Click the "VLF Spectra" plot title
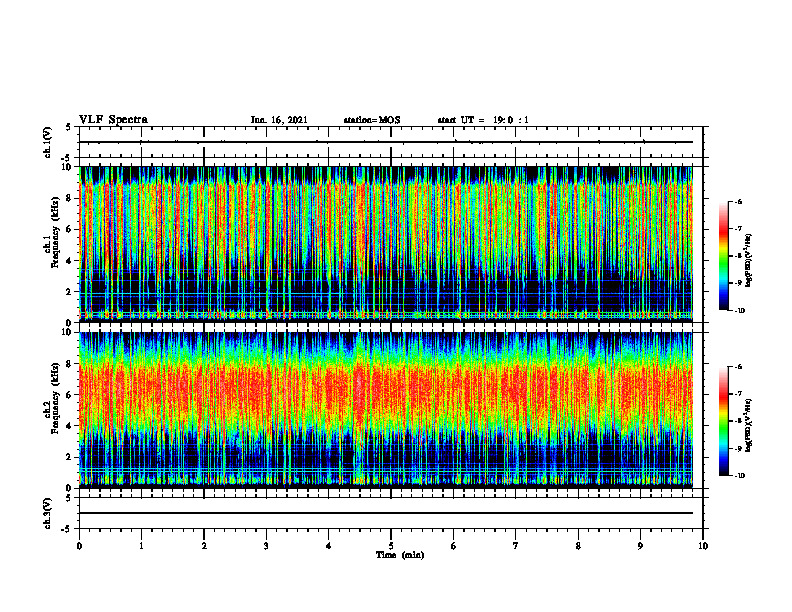 point(113,120)
